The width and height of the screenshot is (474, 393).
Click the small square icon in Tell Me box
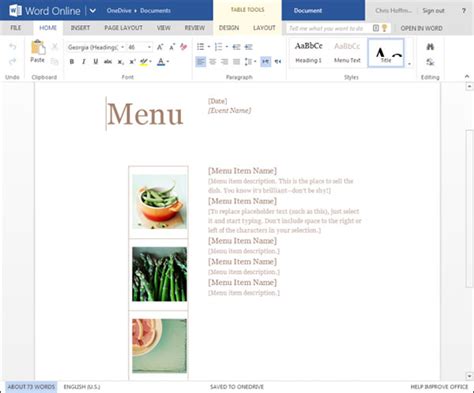pyautogui.click(x=376, y=28)
